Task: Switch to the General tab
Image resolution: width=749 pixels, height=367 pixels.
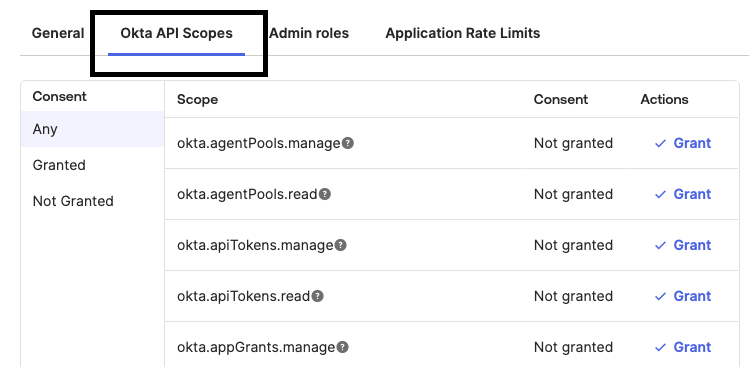Action: pos(58,33)
